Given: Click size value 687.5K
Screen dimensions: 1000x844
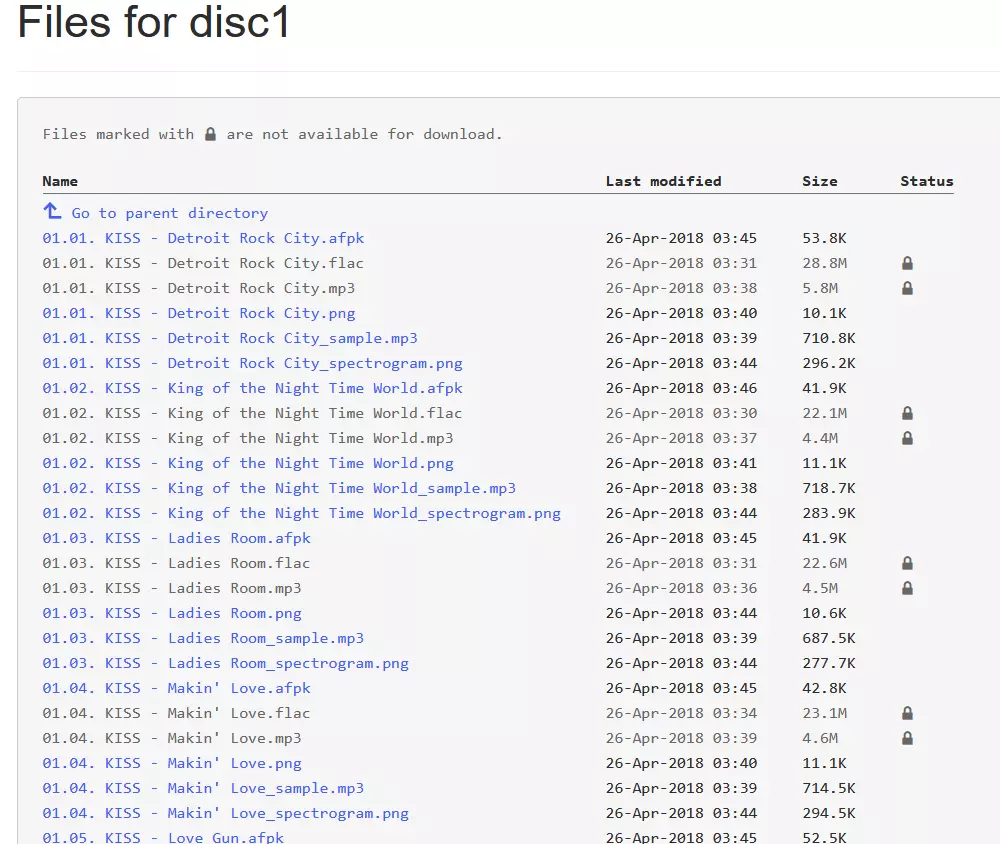Looking at the screenshot, I should click(828, 638).
